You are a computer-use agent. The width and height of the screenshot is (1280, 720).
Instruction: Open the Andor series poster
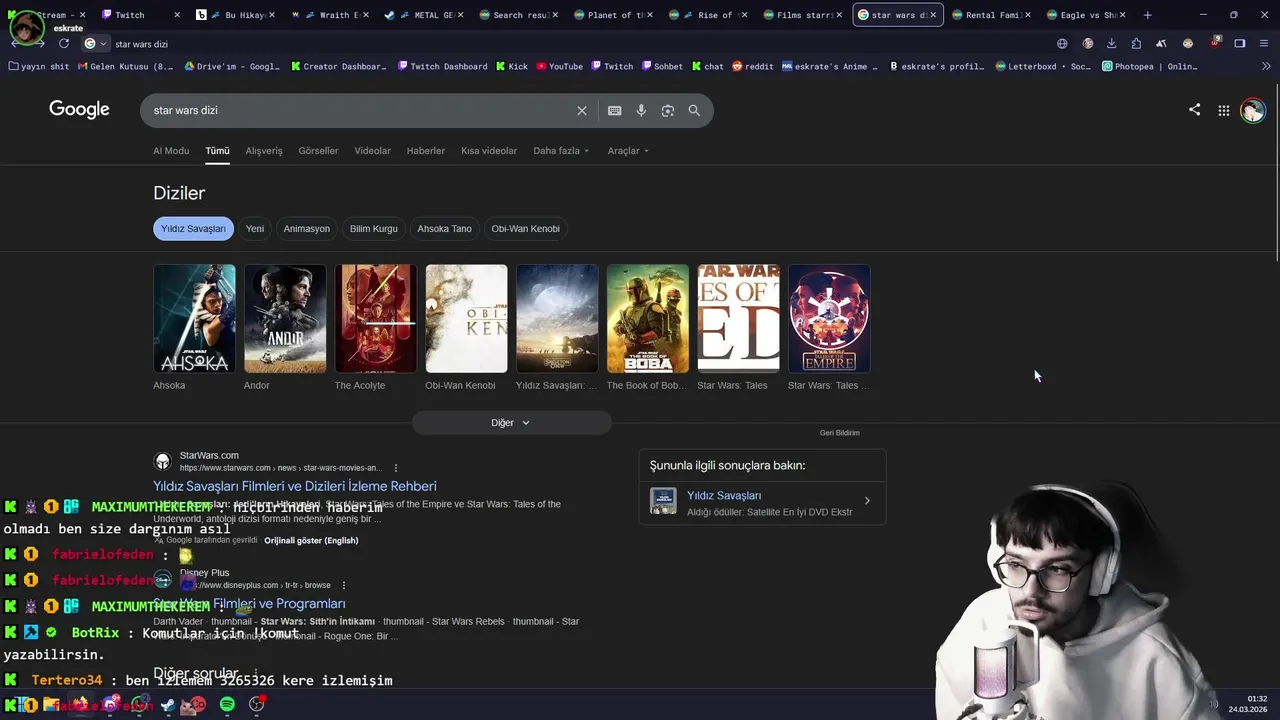click(x=285, y=318)
